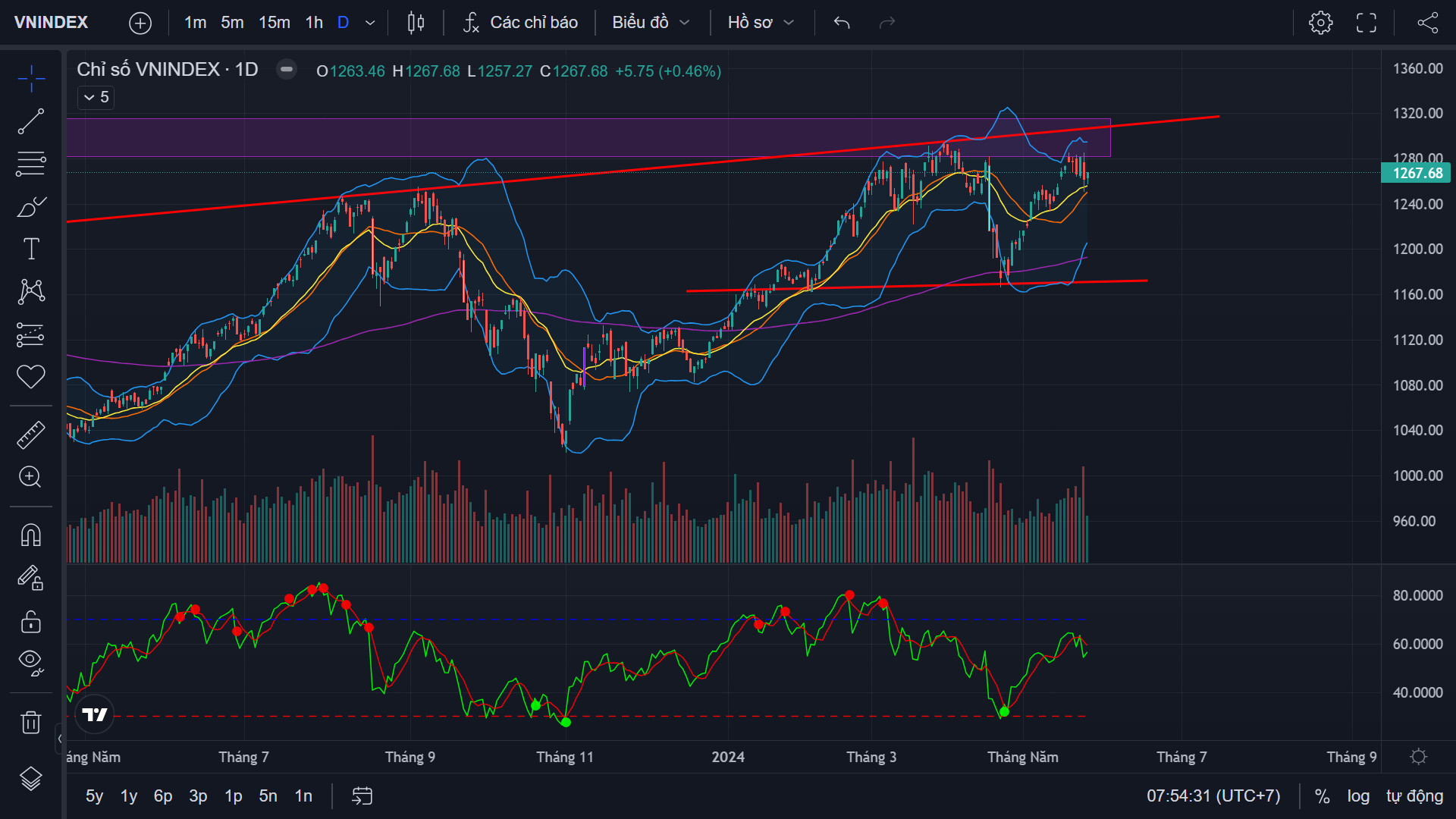Toggle log scale at bottom right
1456x819 pixels.
point(1358,796)
